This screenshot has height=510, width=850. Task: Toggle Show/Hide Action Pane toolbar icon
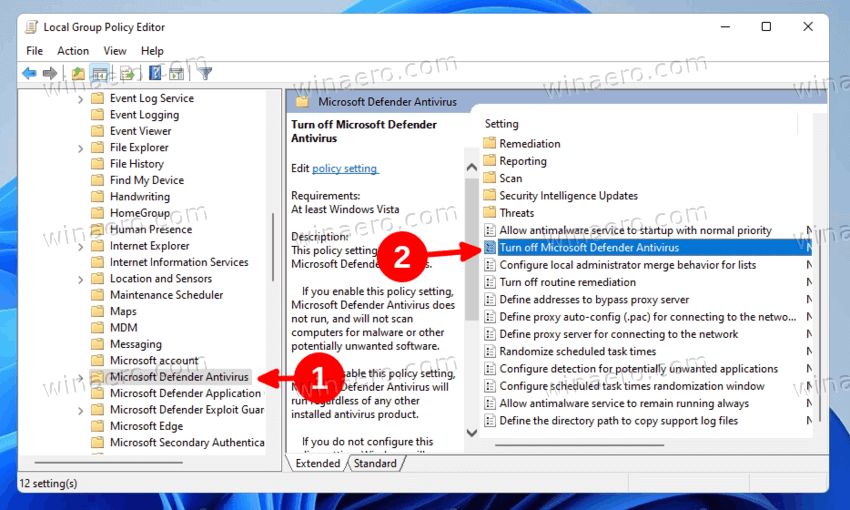point(177,73)
